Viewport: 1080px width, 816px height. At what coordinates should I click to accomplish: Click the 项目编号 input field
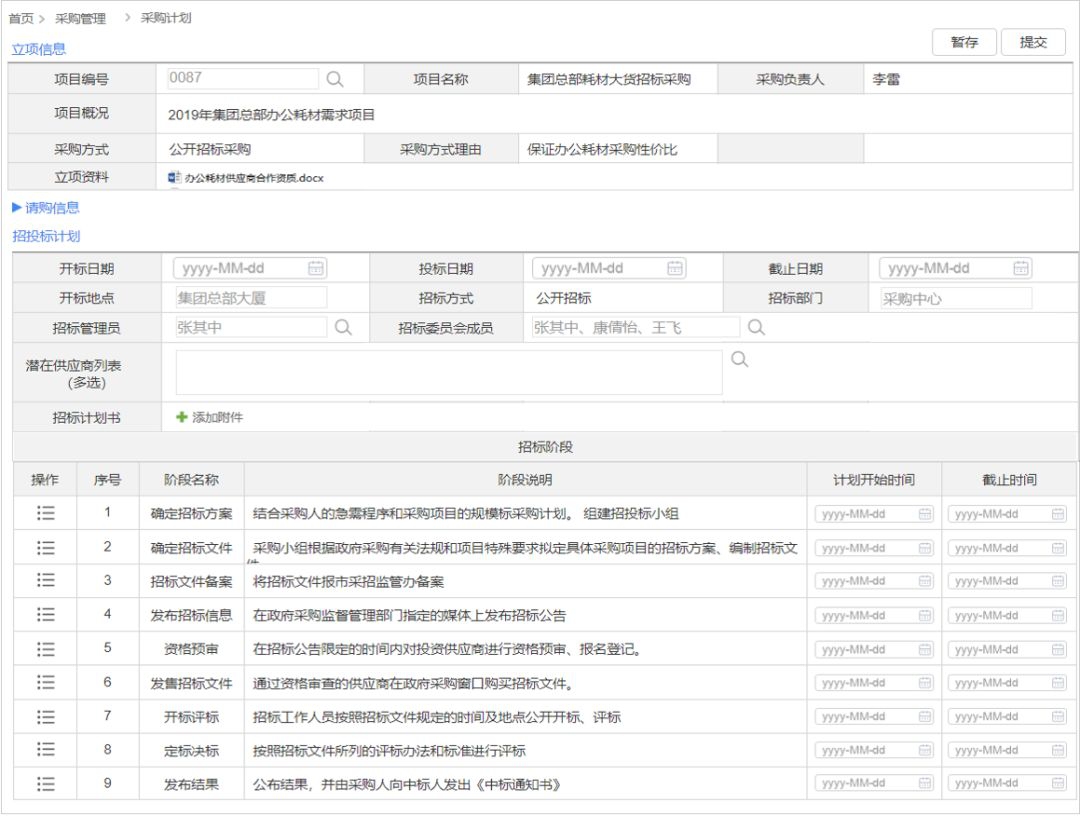(x=243, y=79)
